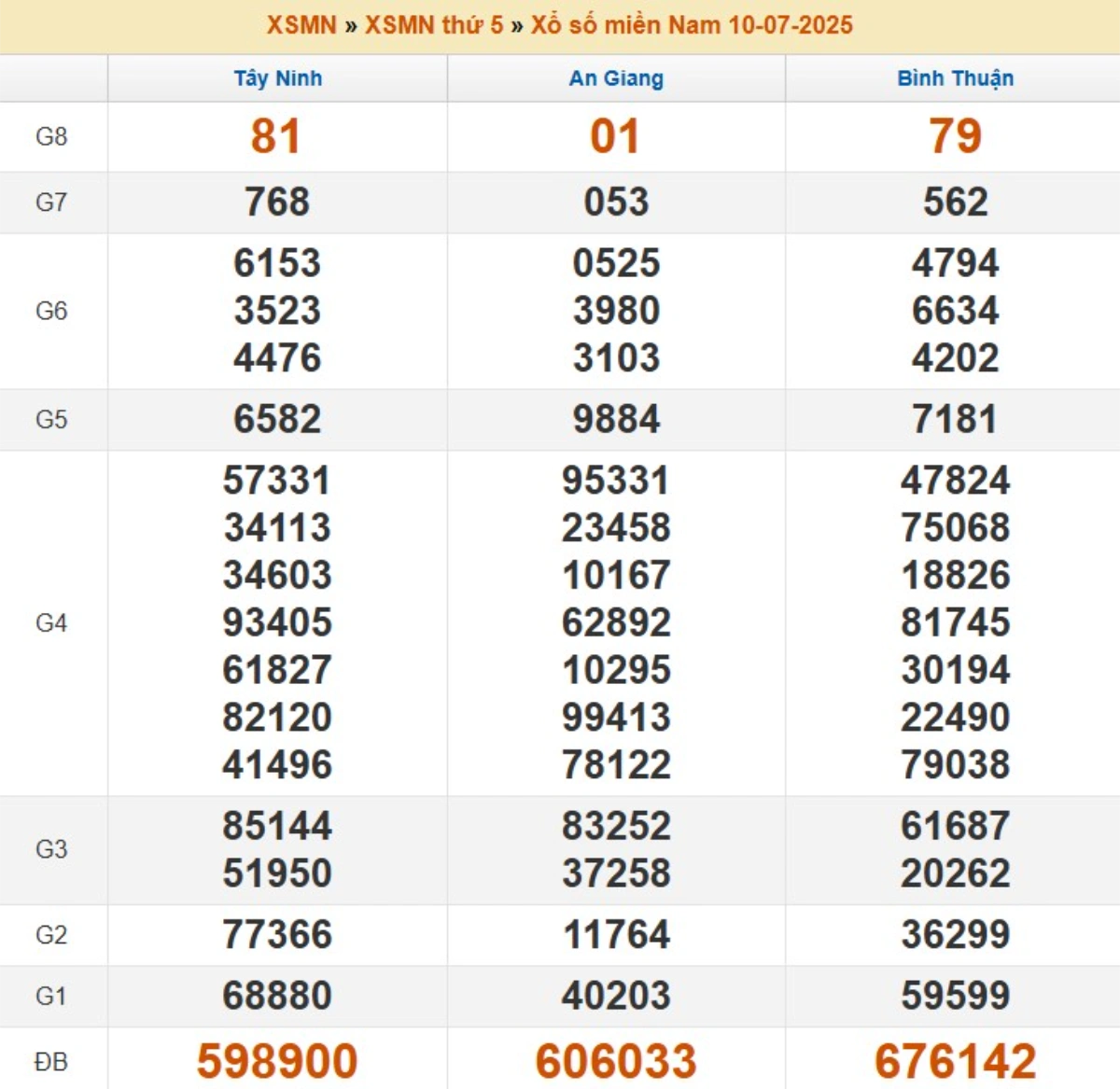Image resolution: width=1120 pixels, height=1089 pixels.
Task: Click An Giang G5 value 9884
Action: (616, 419)
